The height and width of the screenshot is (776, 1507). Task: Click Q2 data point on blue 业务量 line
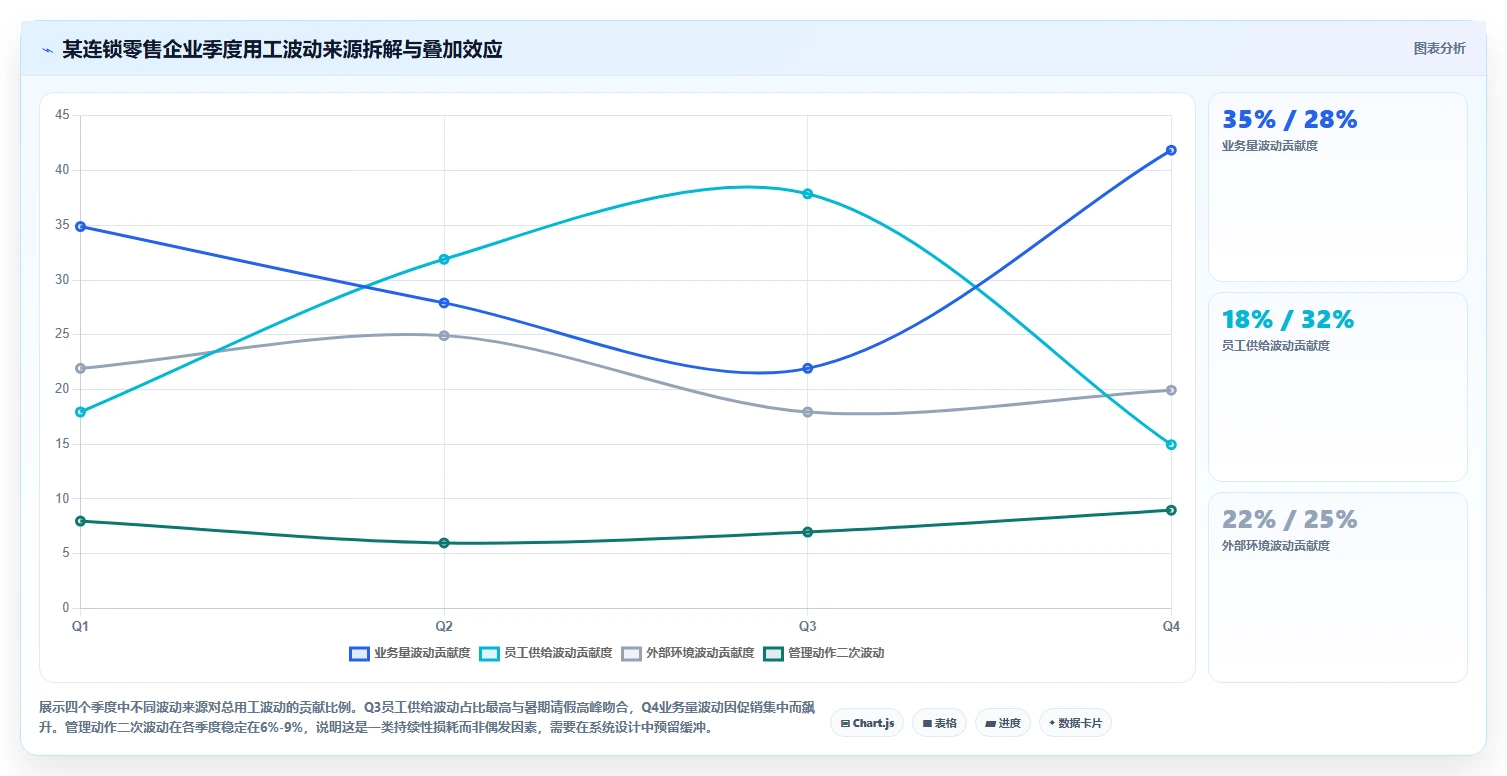[x=444, y=303]
